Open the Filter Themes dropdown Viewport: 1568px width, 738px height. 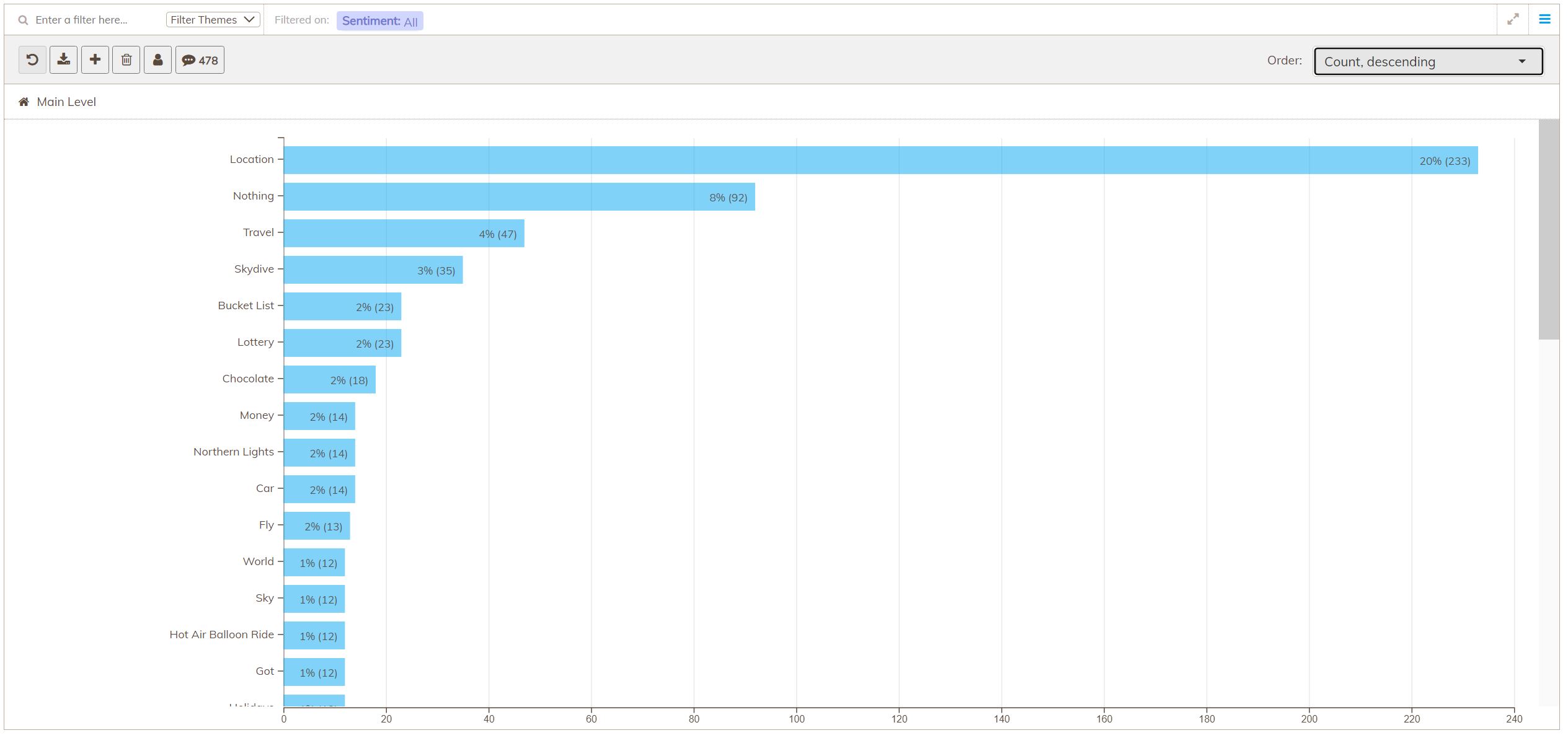click(213, 20)
